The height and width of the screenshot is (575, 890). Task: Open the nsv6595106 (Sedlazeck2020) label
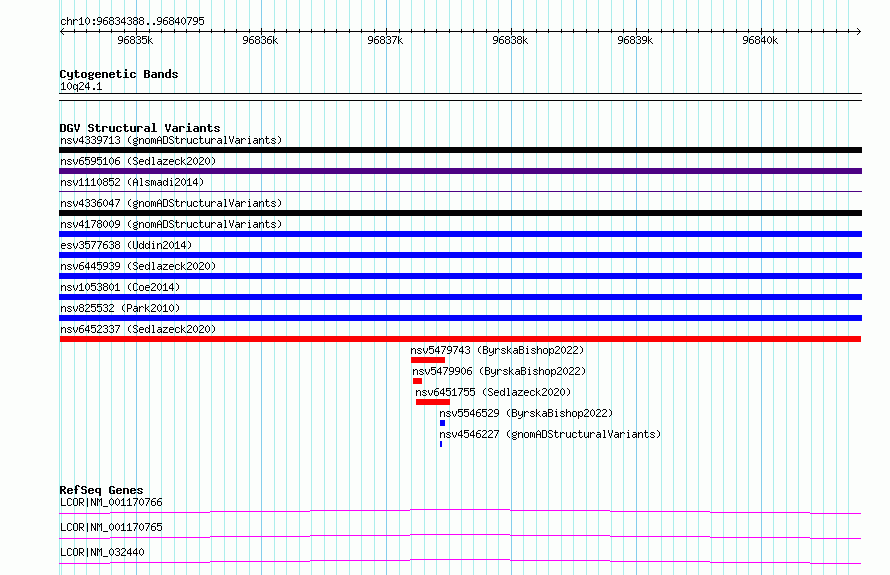click(138, 161)
